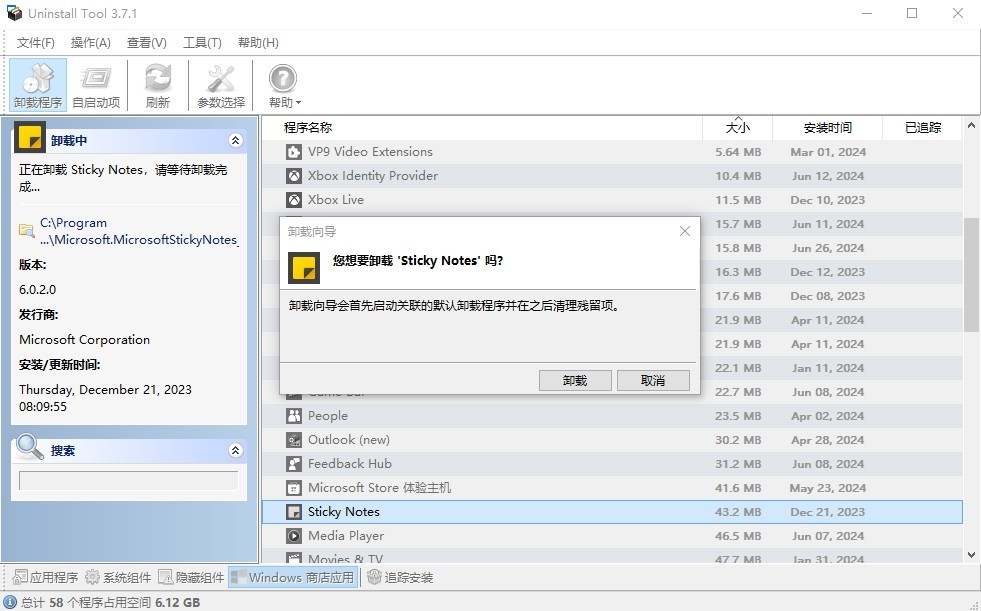Collapse the 搜索 panel
This screenshot has width=981, height=611.
point(235,450)
